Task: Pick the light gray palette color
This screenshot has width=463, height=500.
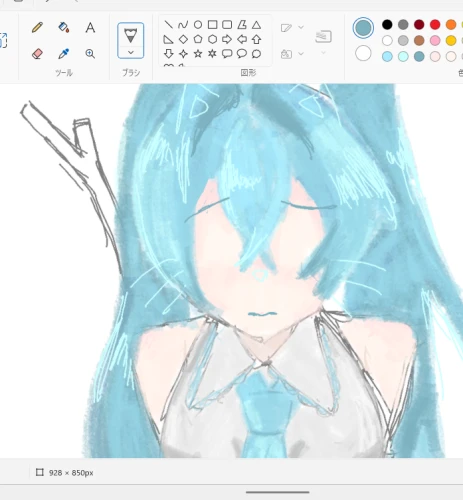Action: click(403, 40)
